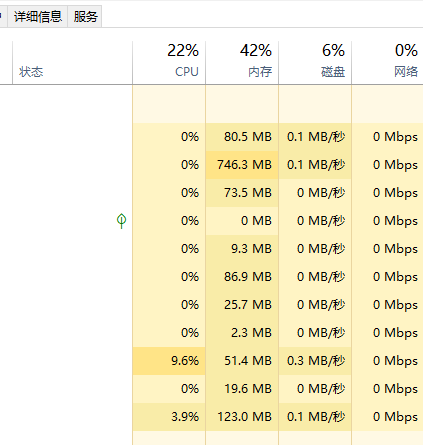Click the 0.3 MB/秒 disk cell
The image size is (423, 445).
315,361
